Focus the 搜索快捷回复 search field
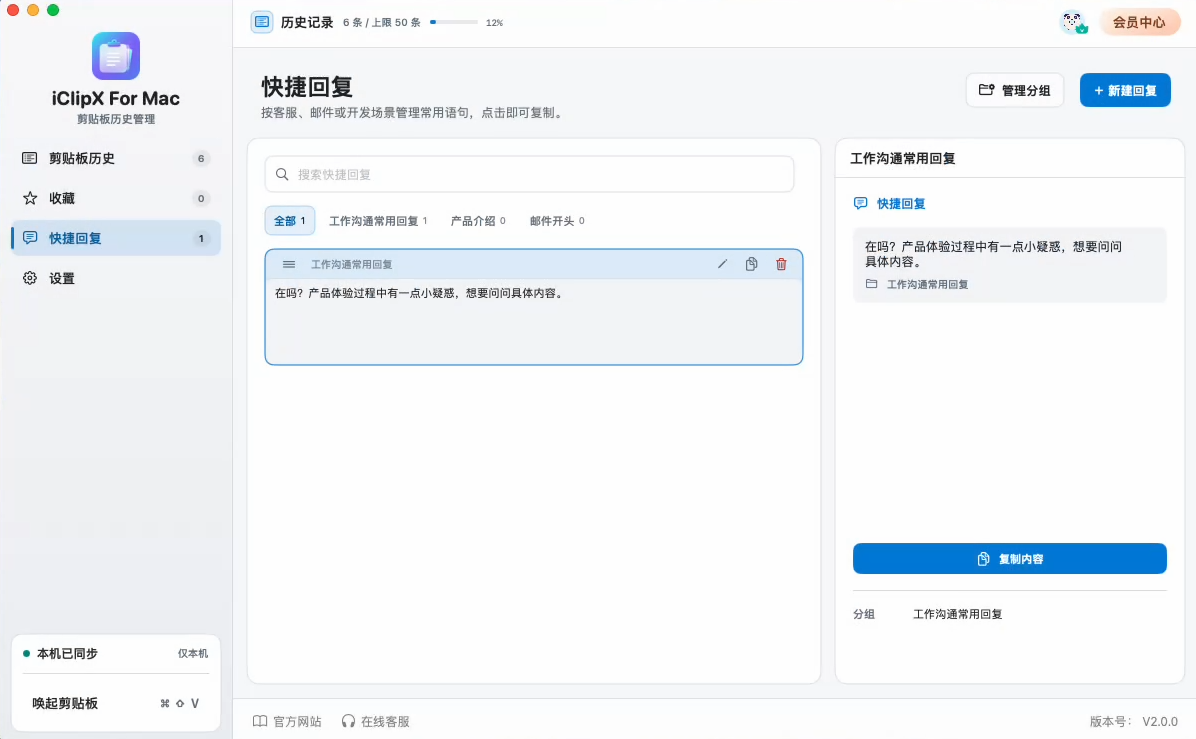 529,175
